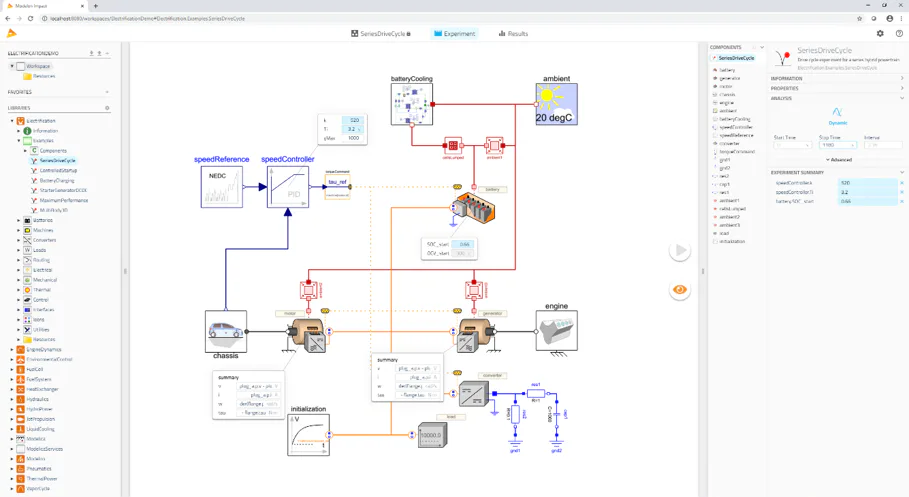Screen dimensions: 909x497
Task: Toggle the orange eye visibility button
Action: point(679,289)
